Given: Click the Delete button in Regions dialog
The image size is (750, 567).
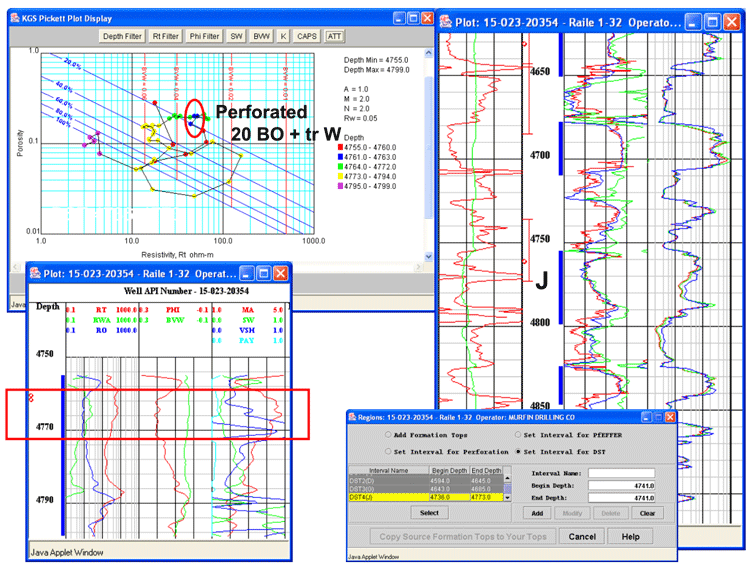Looking at the screenshot, I should coord(610,513).
